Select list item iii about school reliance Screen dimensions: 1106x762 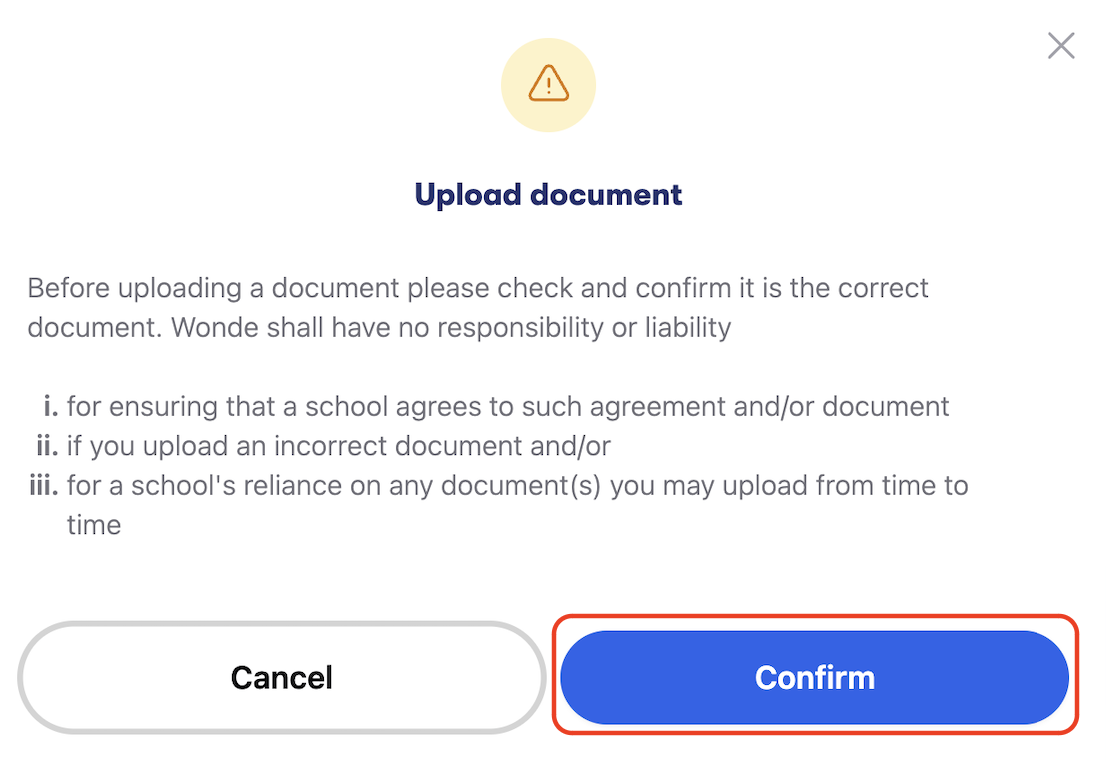500,485
